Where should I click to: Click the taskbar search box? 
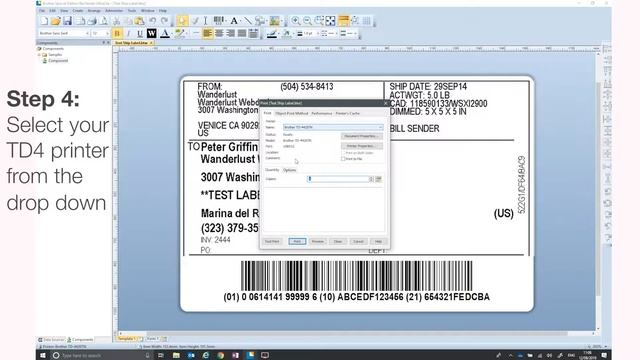[x=100, y=356]
